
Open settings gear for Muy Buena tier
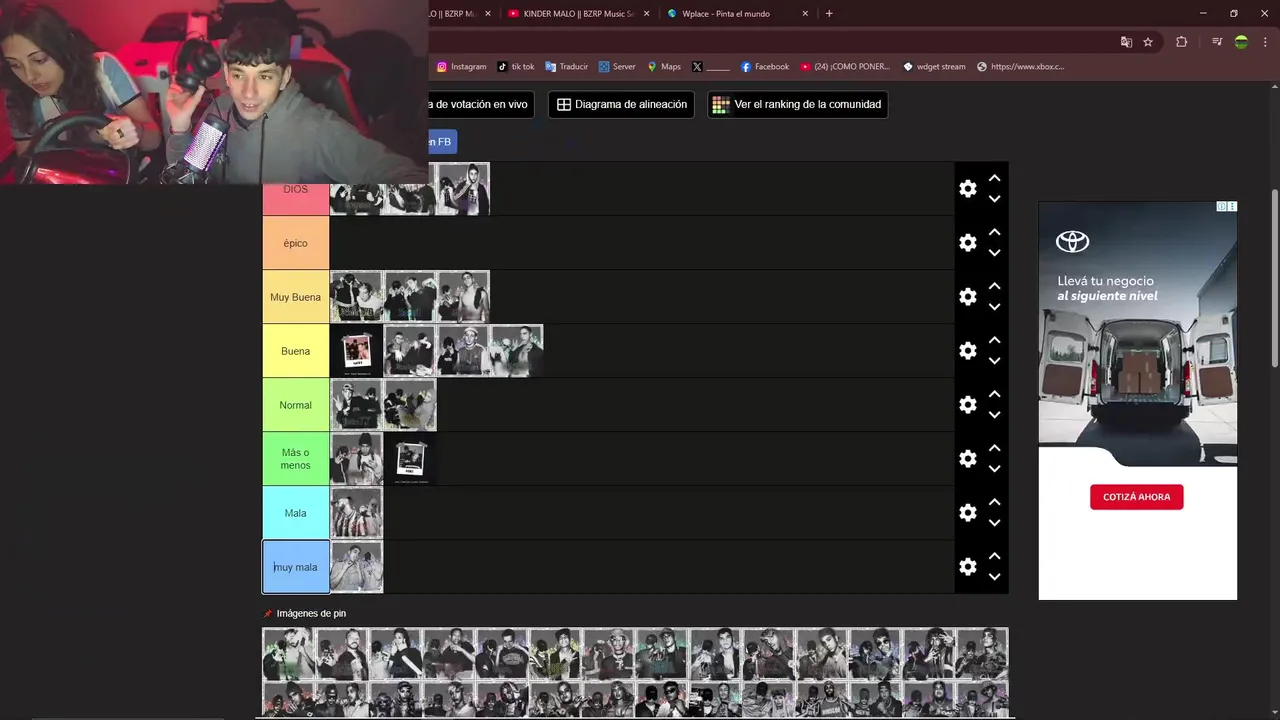(967, 297)
